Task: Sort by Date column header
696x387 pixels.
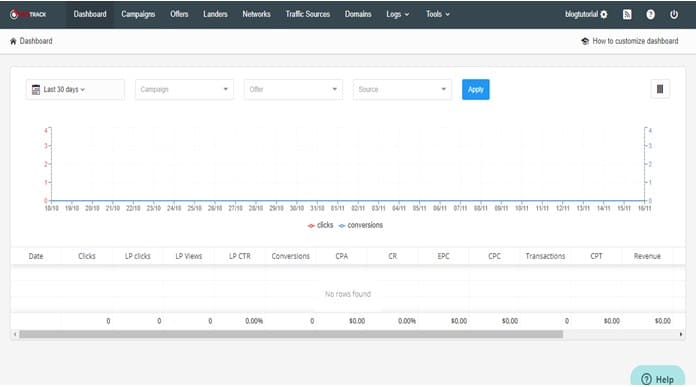Action: 36,256
